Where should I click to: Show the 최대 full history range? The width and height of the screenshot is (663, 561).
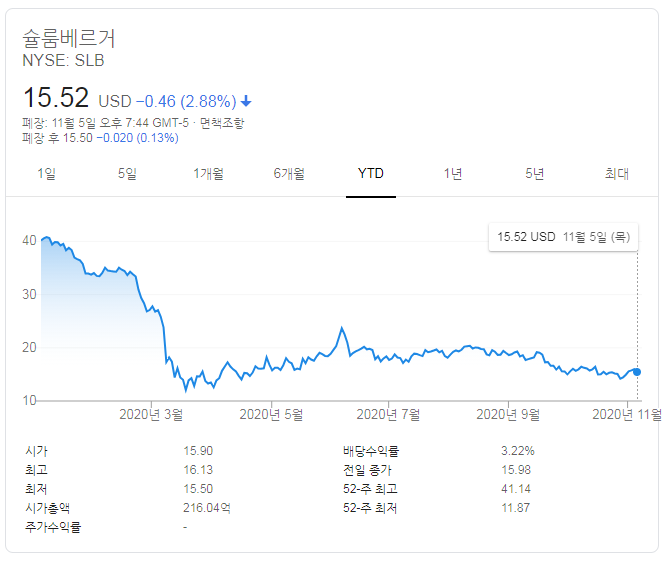pos(616,173)
